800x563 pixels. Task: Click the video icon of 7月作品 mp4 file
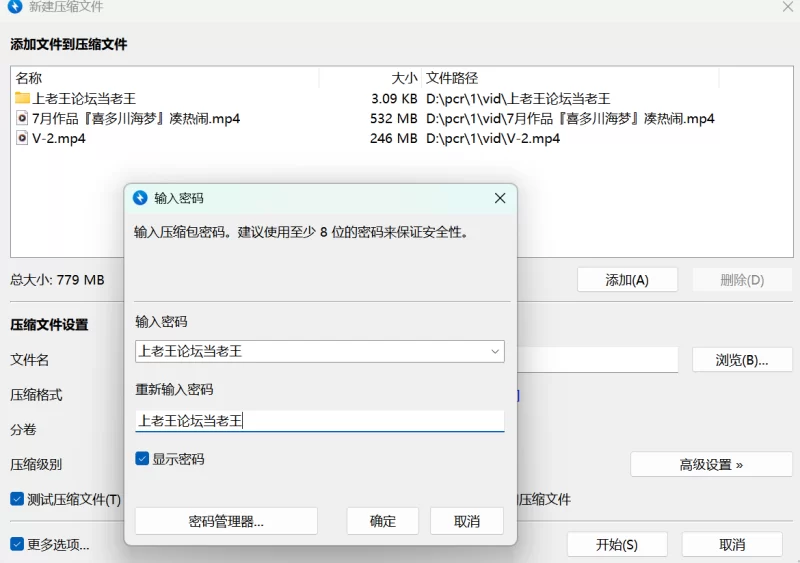click(x=23, y=118)
